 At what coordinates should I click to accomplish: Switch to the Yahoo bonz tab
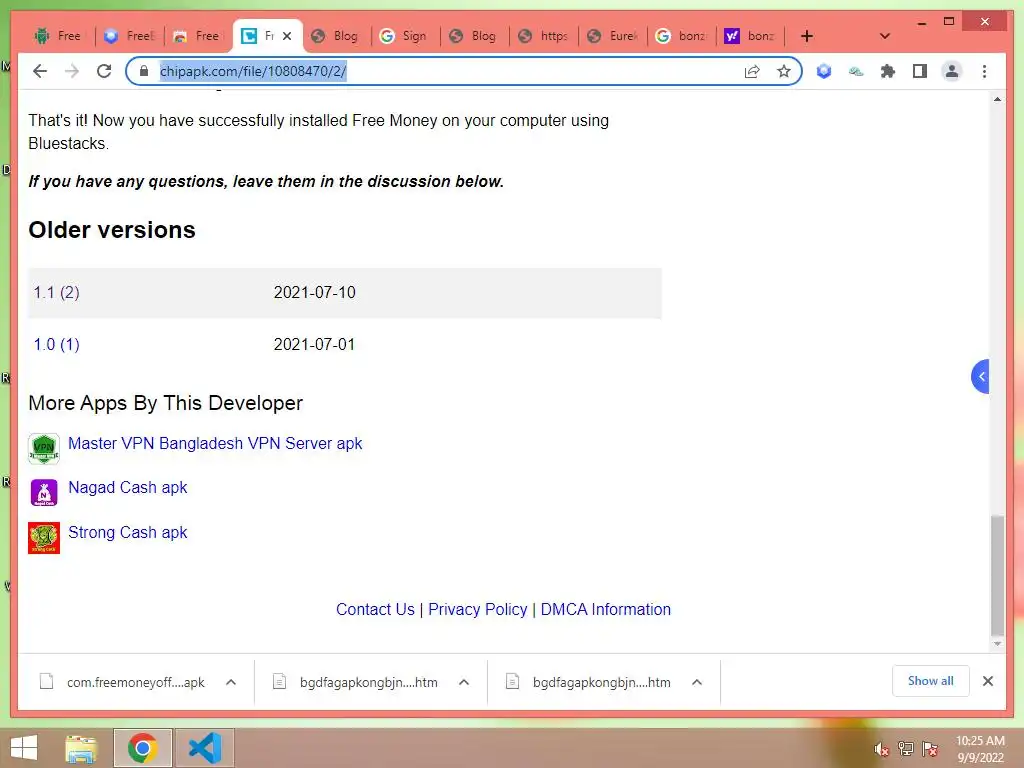coord(750,36)
